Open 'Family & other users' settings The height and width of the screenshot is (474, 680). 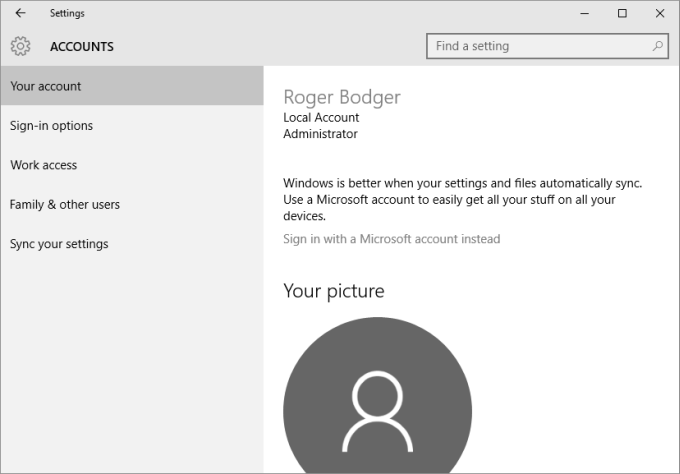pos(65,205)
